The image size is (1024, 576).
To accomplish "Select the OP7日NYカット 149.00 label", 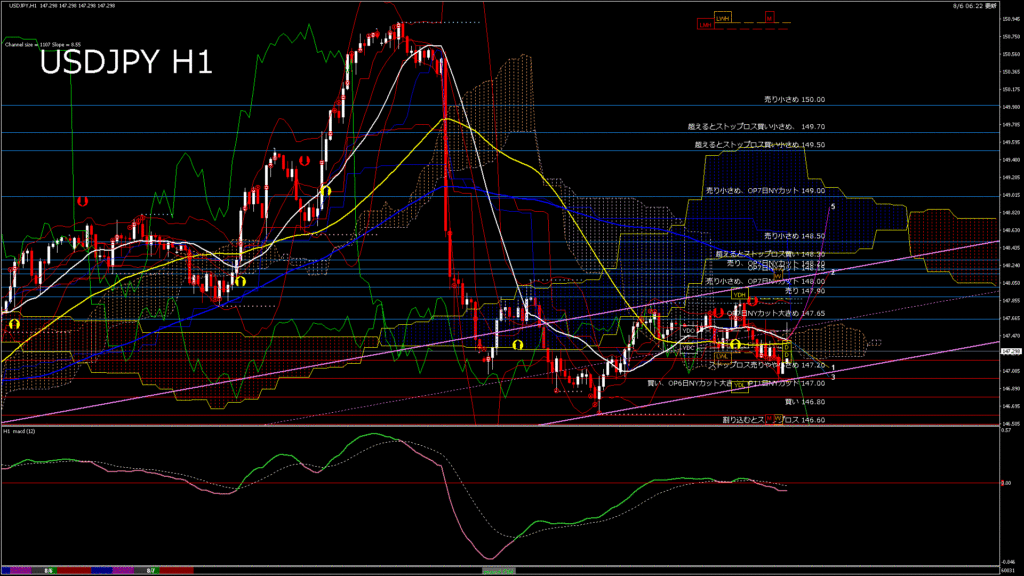I will 765,190.
